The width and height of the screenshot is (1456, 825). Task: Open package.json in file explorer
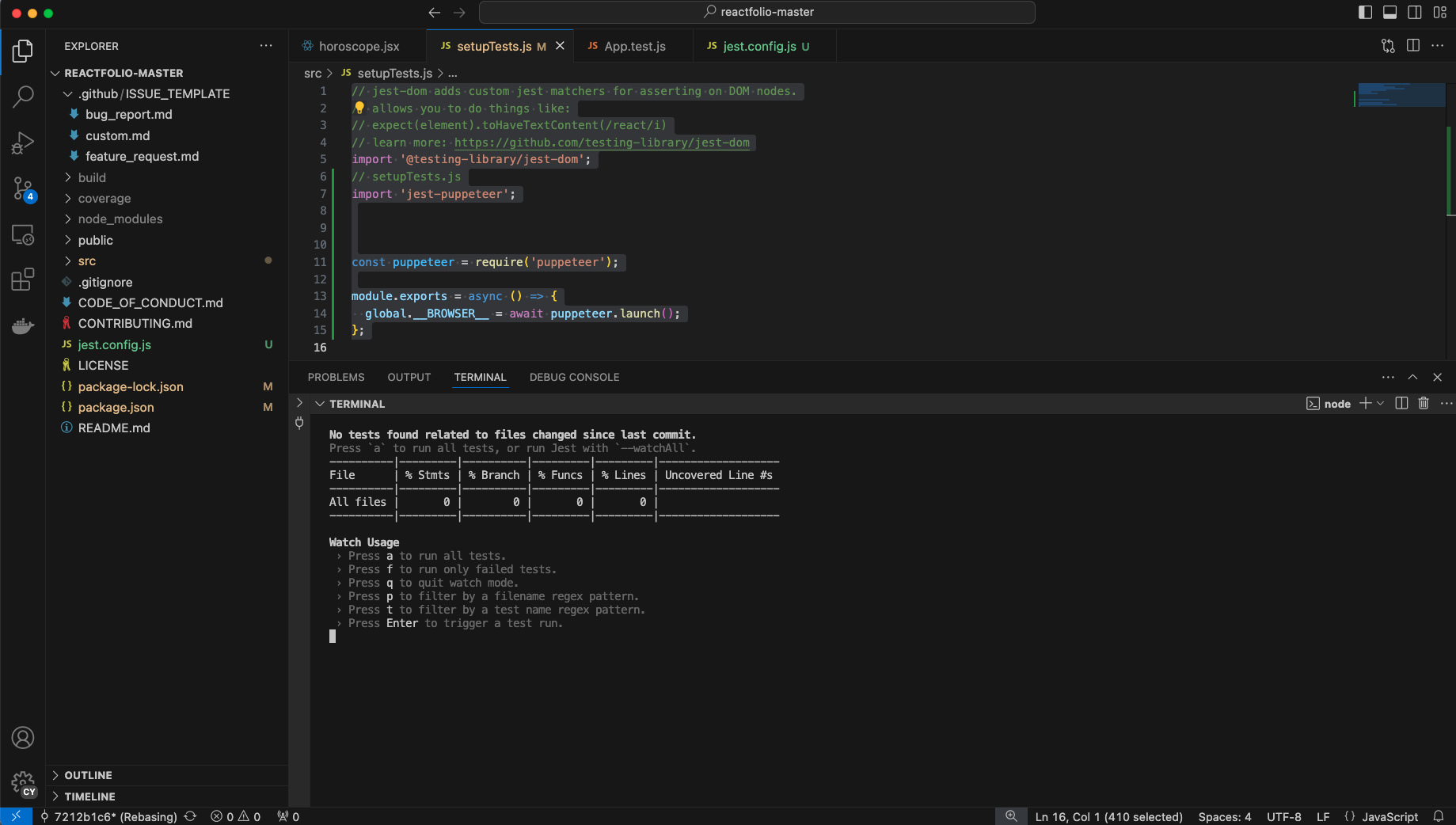click(116, 407)
